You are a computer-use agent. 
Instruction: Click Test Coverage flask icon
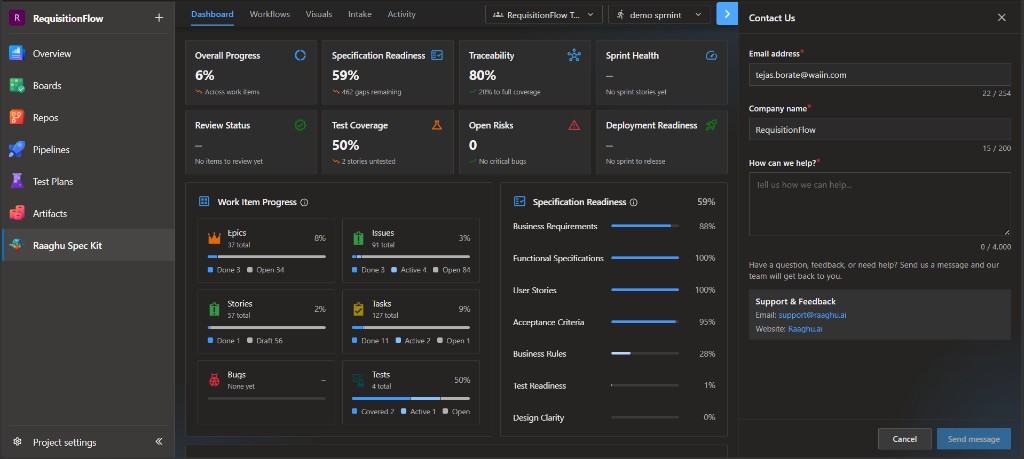click(x=438, y=125)
